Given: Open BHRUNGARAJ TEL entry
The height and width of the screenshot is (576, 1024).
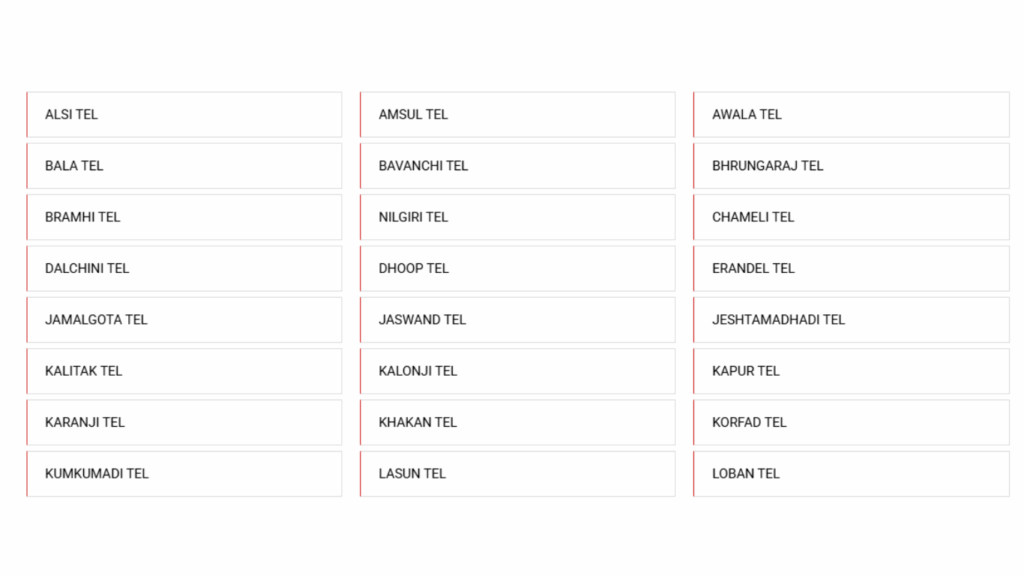Looking at the screenshot, I should 851,166.
